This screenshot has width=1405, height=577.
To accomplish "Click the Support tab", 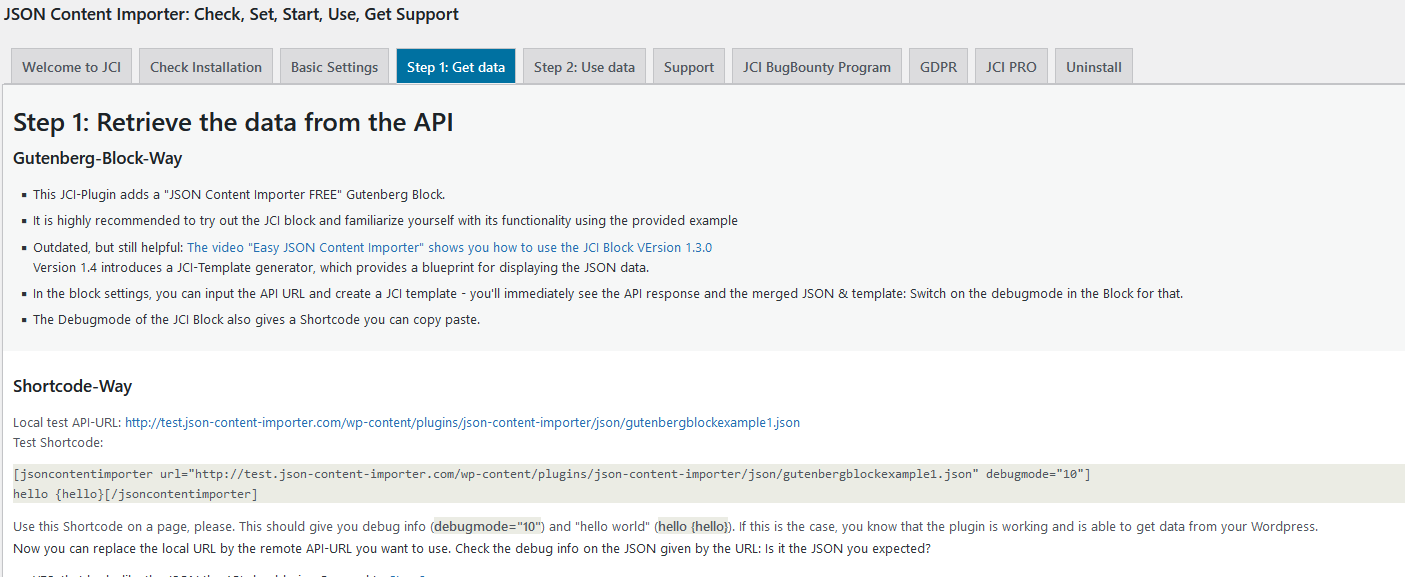I will pos(689,67).
